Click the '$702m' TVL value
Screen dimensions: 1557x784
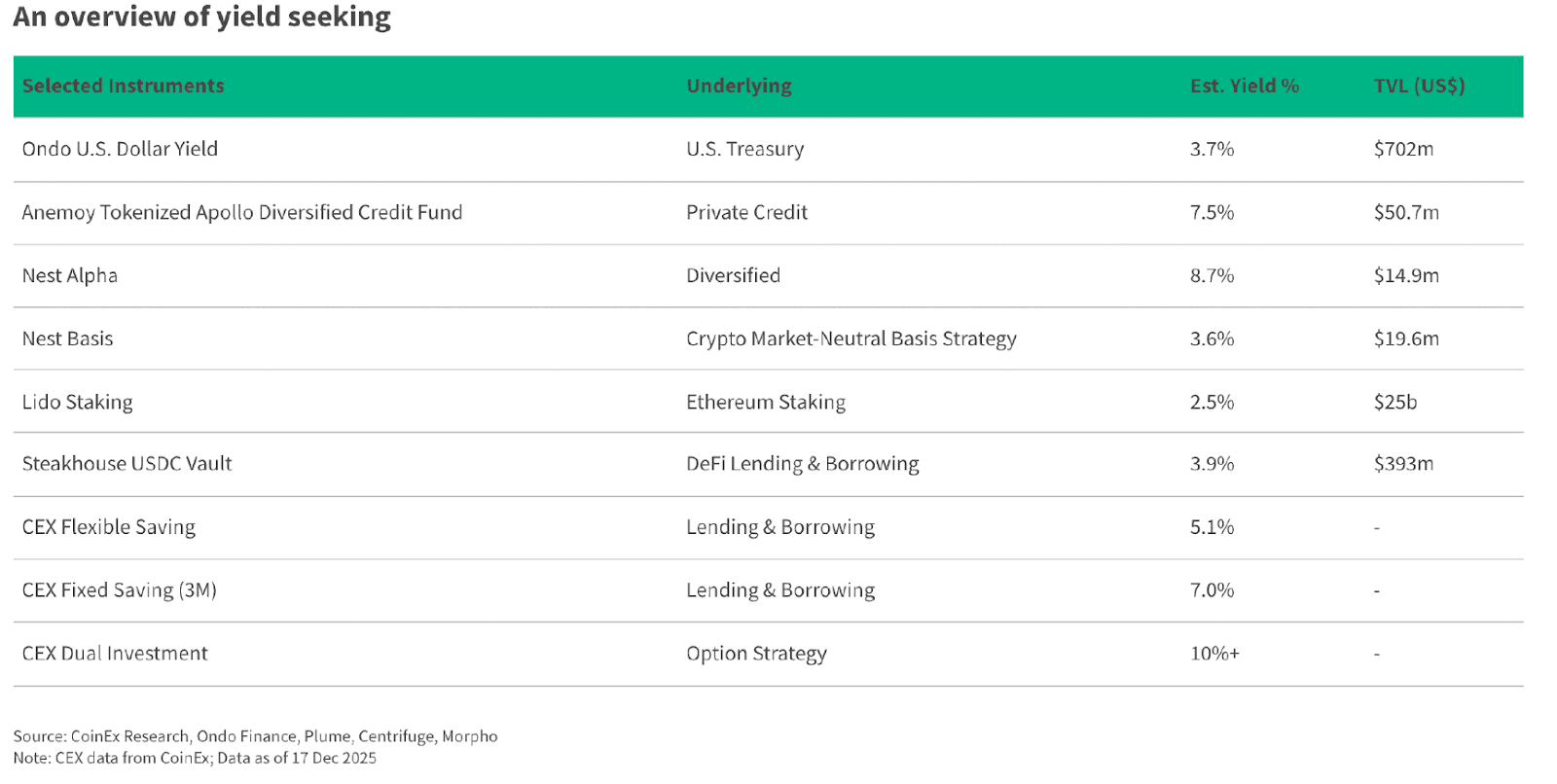point(1403,149)
